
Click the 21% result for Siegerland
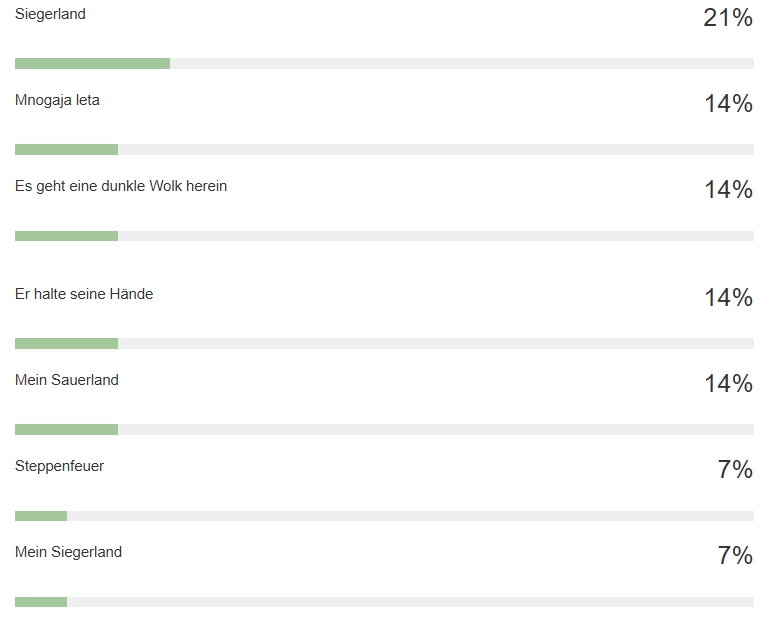pyautogui.click(x=728, y=18)
